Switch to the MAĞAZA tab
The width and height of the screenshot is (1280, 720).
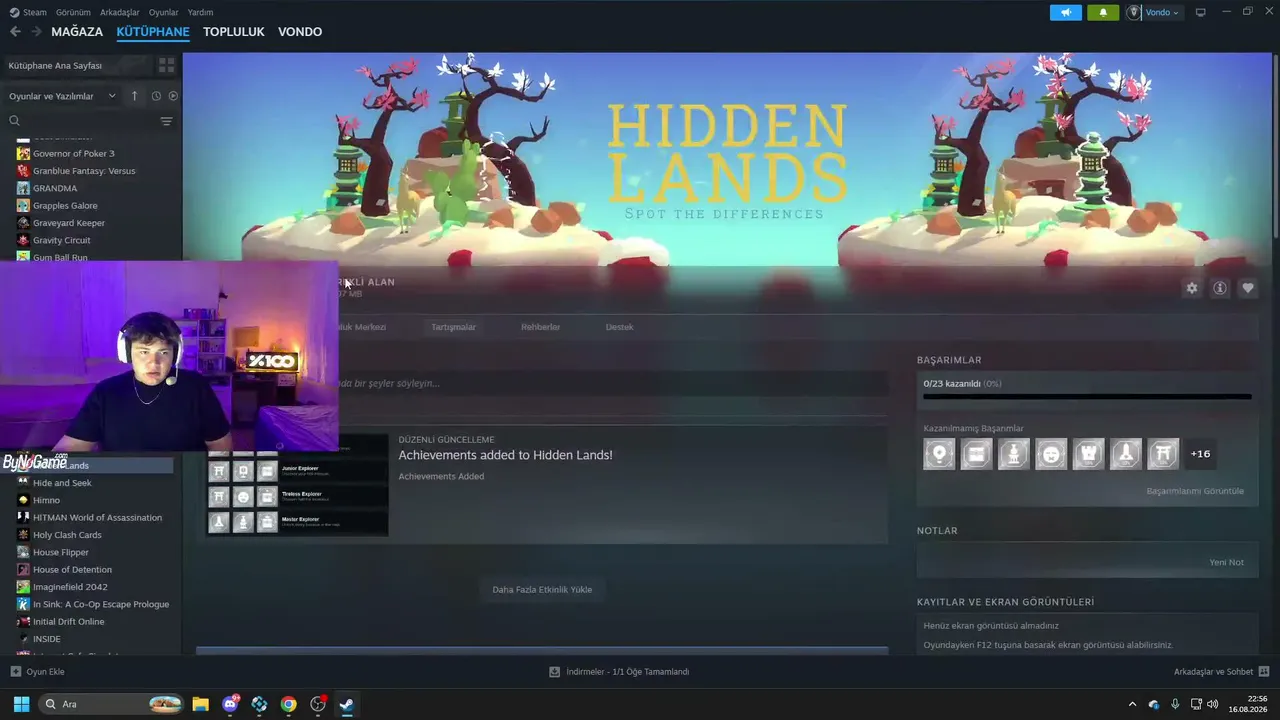(77, 32)
